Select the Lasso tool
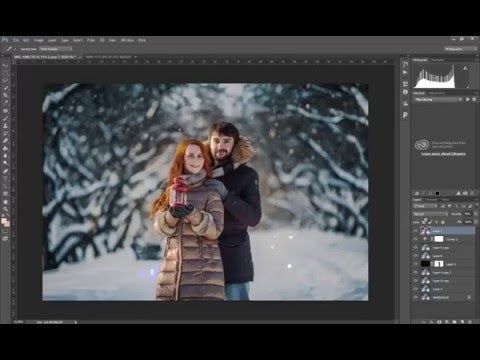 click(5, 80)
